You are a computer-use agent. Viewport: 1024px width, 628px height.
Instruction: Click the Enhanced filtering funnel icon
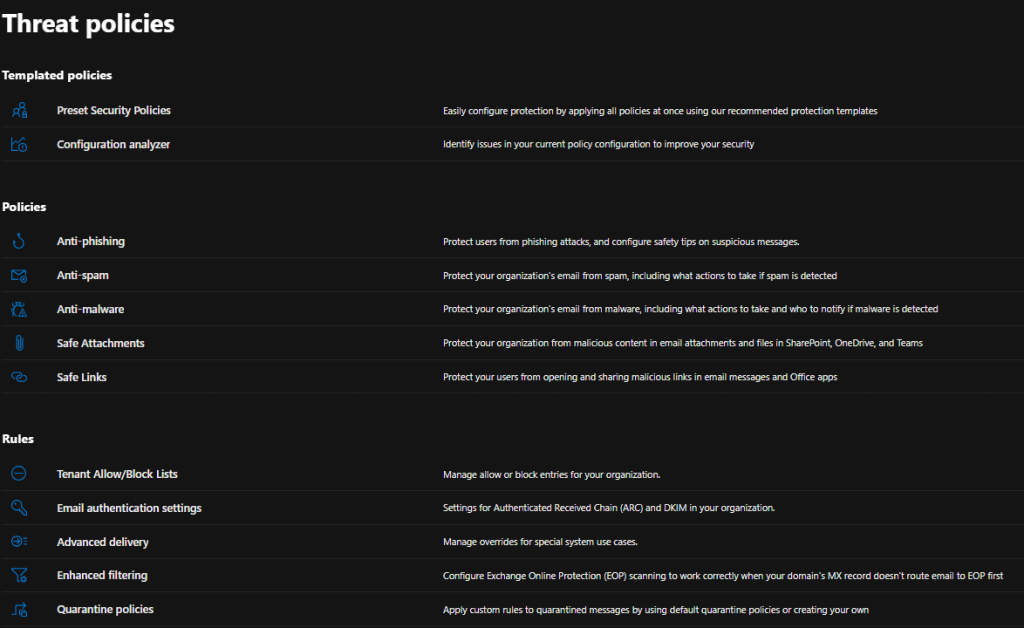click(x=19, y=575)
